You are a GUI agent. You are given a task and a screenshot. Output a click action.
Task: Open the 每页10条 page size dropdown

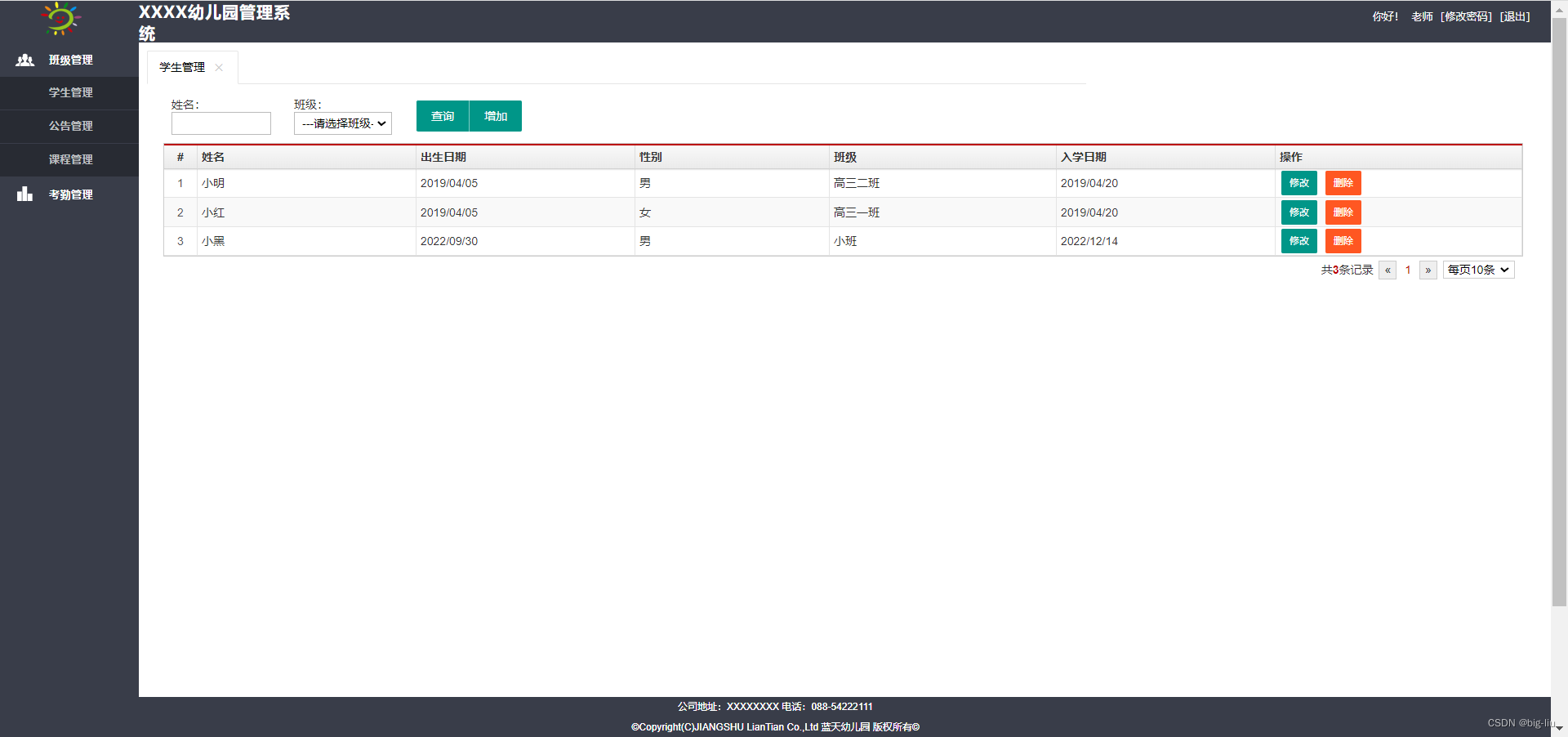pyautogui.click(x=1478, y=270)
